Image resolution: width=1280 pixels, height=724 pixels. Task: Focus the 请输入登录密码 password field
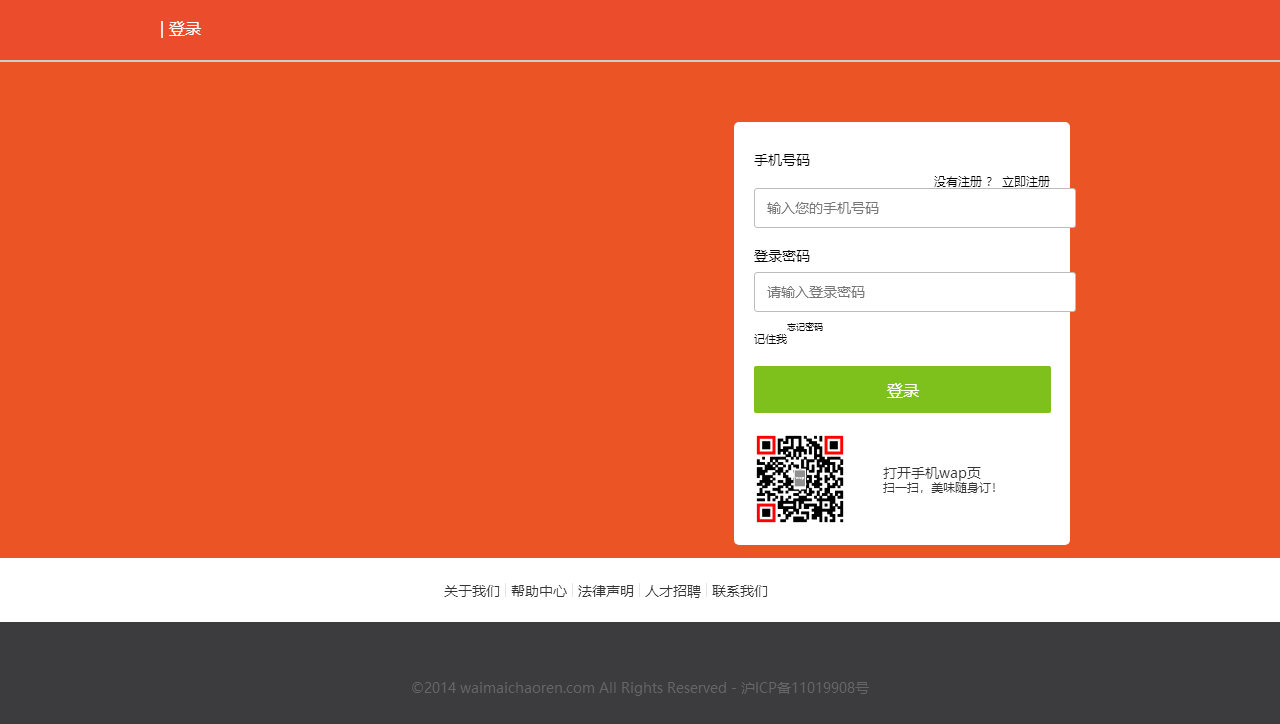[x=914, y=292]
